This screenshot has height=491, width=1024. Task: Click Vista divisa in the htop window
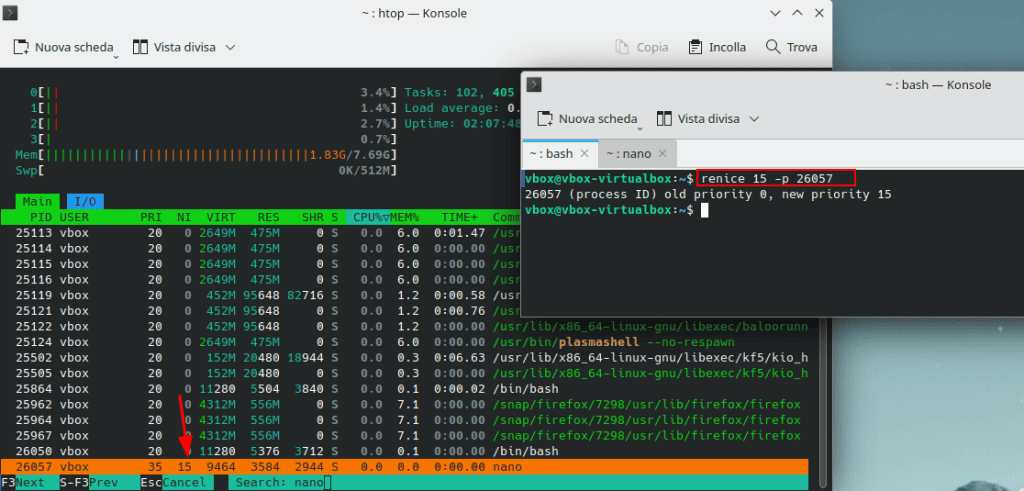pos(174,47)
